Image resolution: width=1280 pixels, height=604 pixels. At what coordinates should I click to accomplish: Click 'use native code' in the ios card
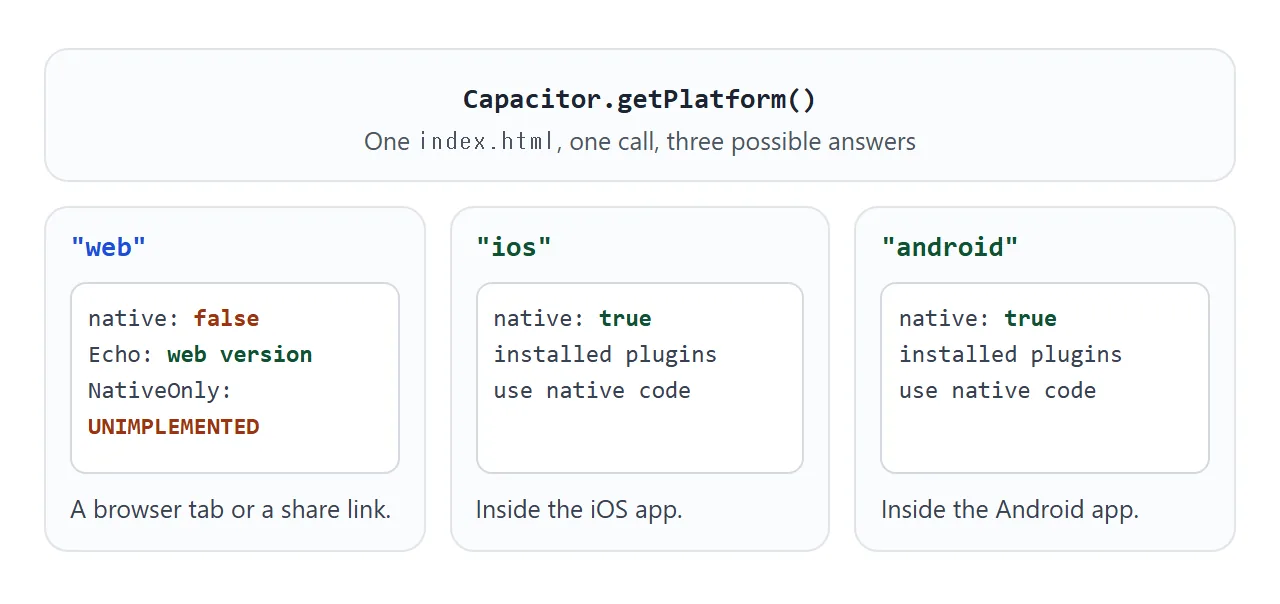pos(592,391)
